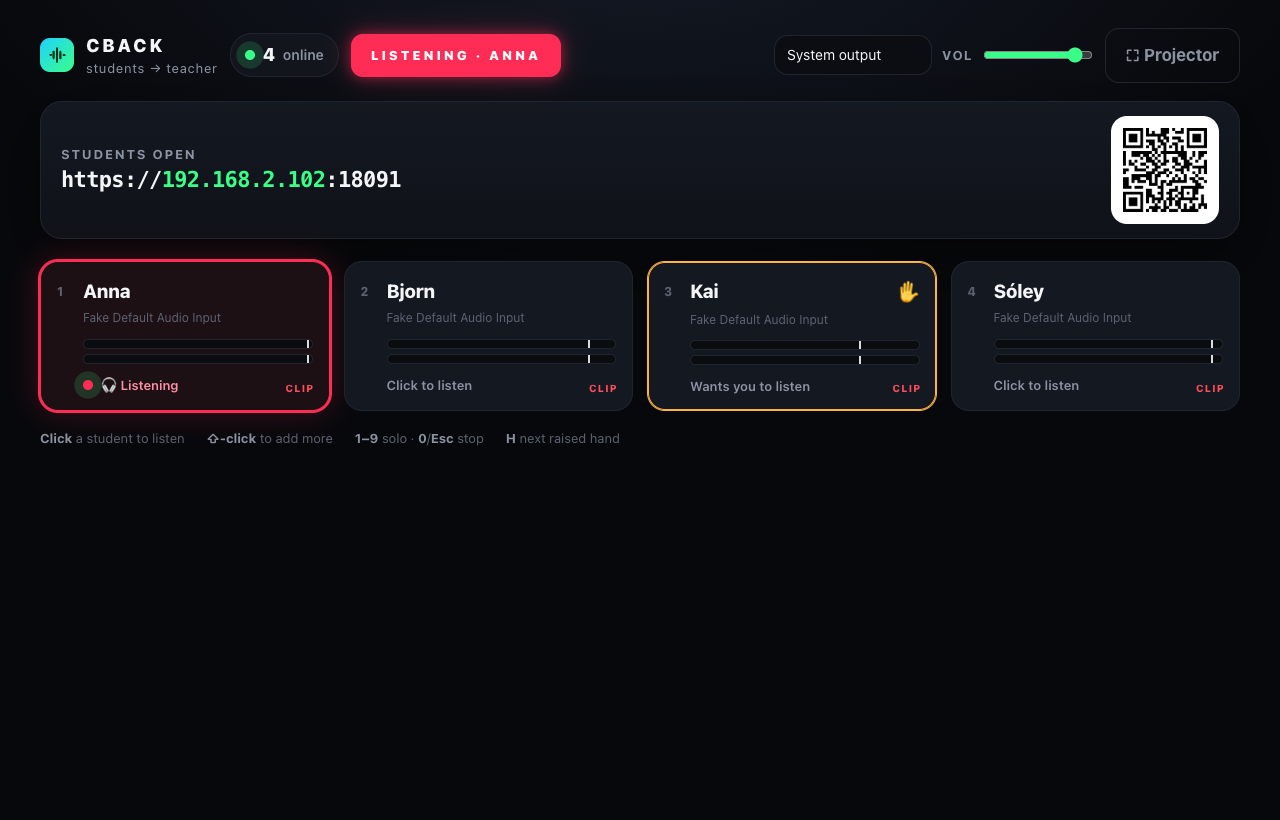The width and height of the screenshot is (1280, 820).
Task: Open the System output dropdown
Action: (853, 55)
